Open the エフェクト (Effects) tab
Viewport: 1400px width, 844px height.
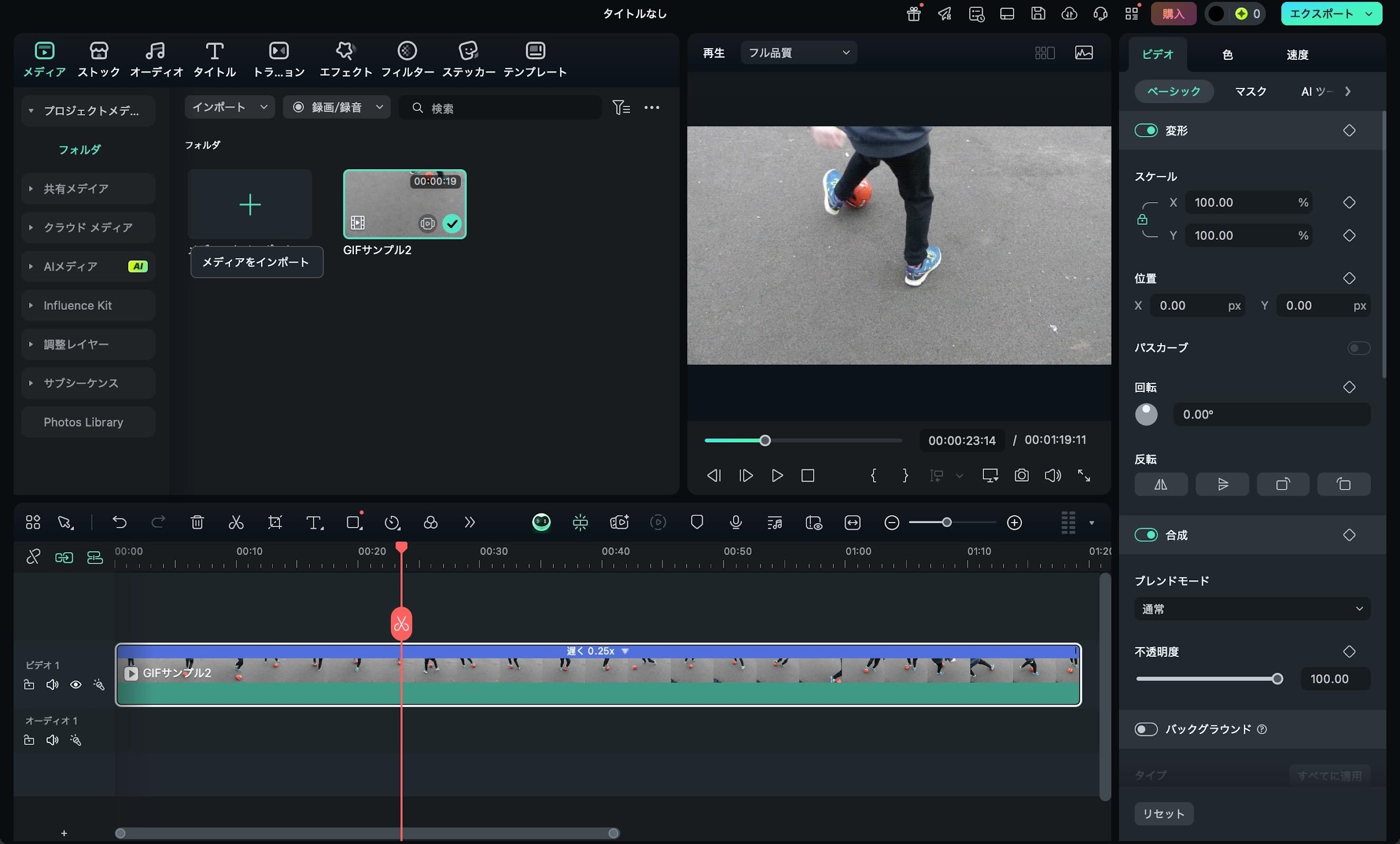pos(346,59)
